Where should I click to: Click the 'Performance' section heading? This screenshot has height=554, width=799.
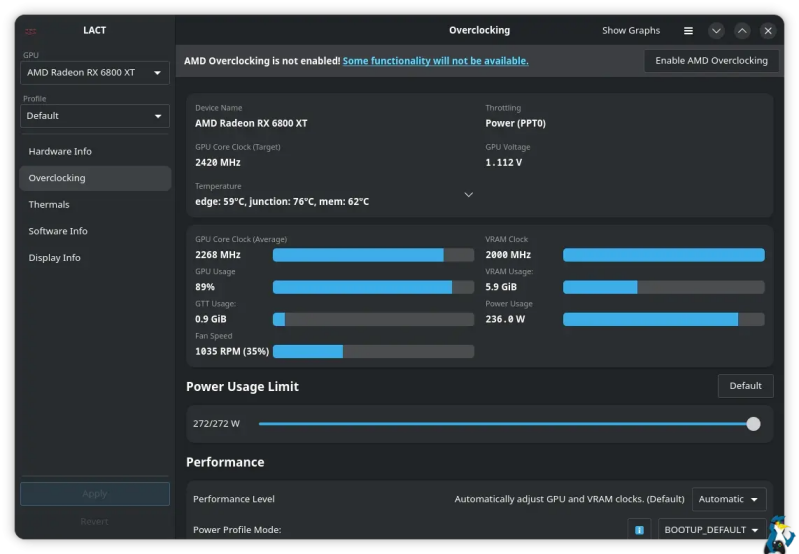pos(225,462)
